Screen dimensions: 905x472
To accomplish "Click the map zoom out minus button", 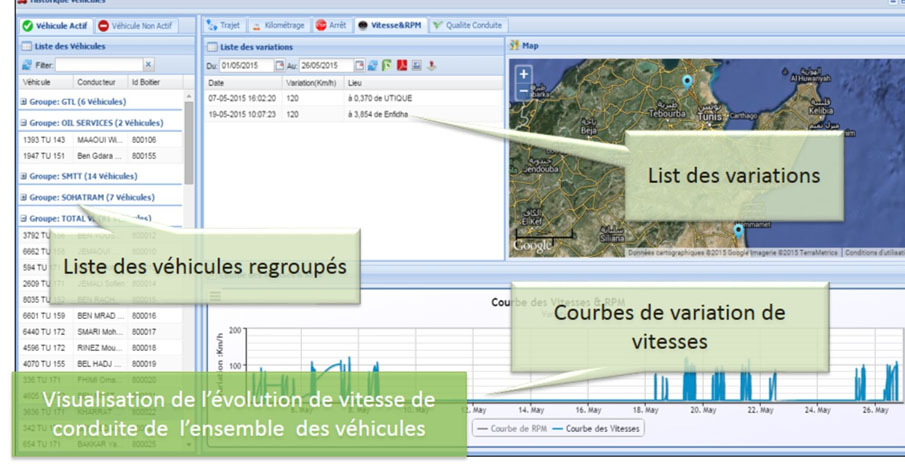I will coord(524,91).
